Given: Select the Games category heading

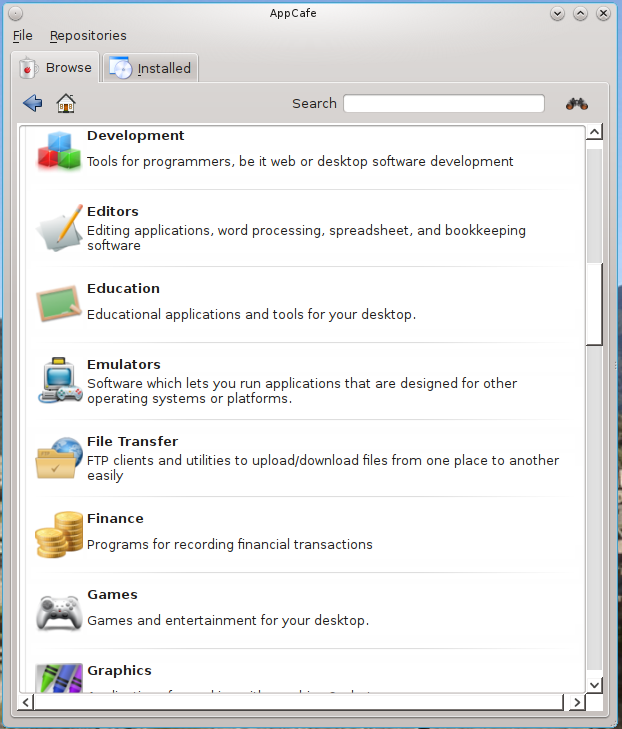Looking at the screenshot, I should [x=112, y=595].
